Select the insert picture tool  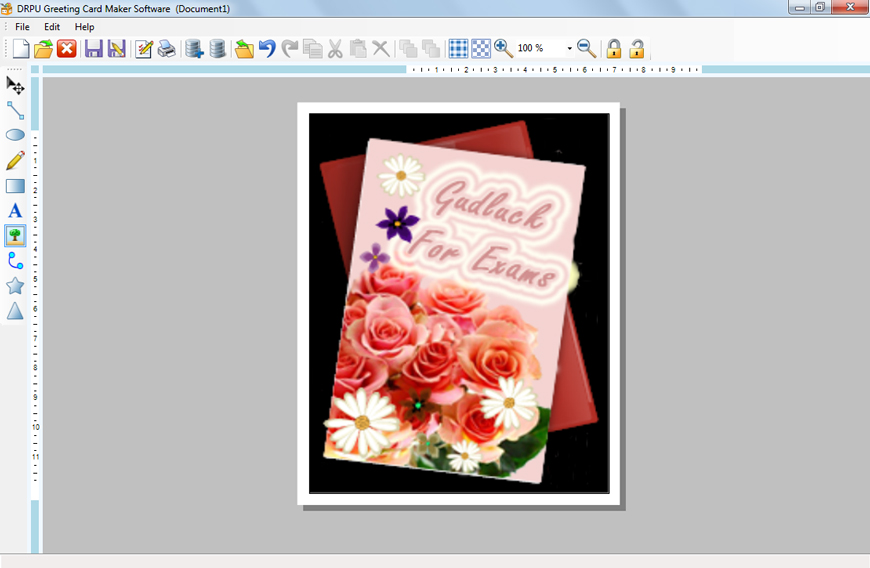point(15,236)
